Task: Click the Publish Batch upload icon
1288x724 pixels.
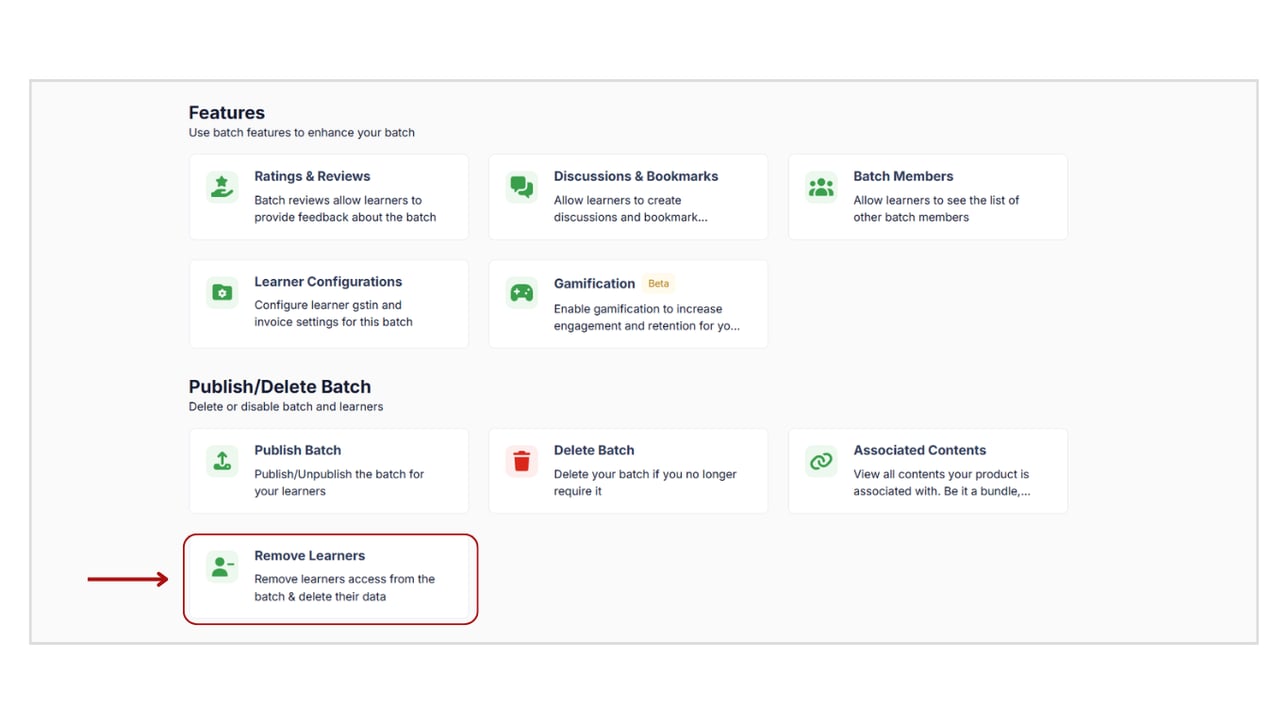Action: click(x=222, y=461)
